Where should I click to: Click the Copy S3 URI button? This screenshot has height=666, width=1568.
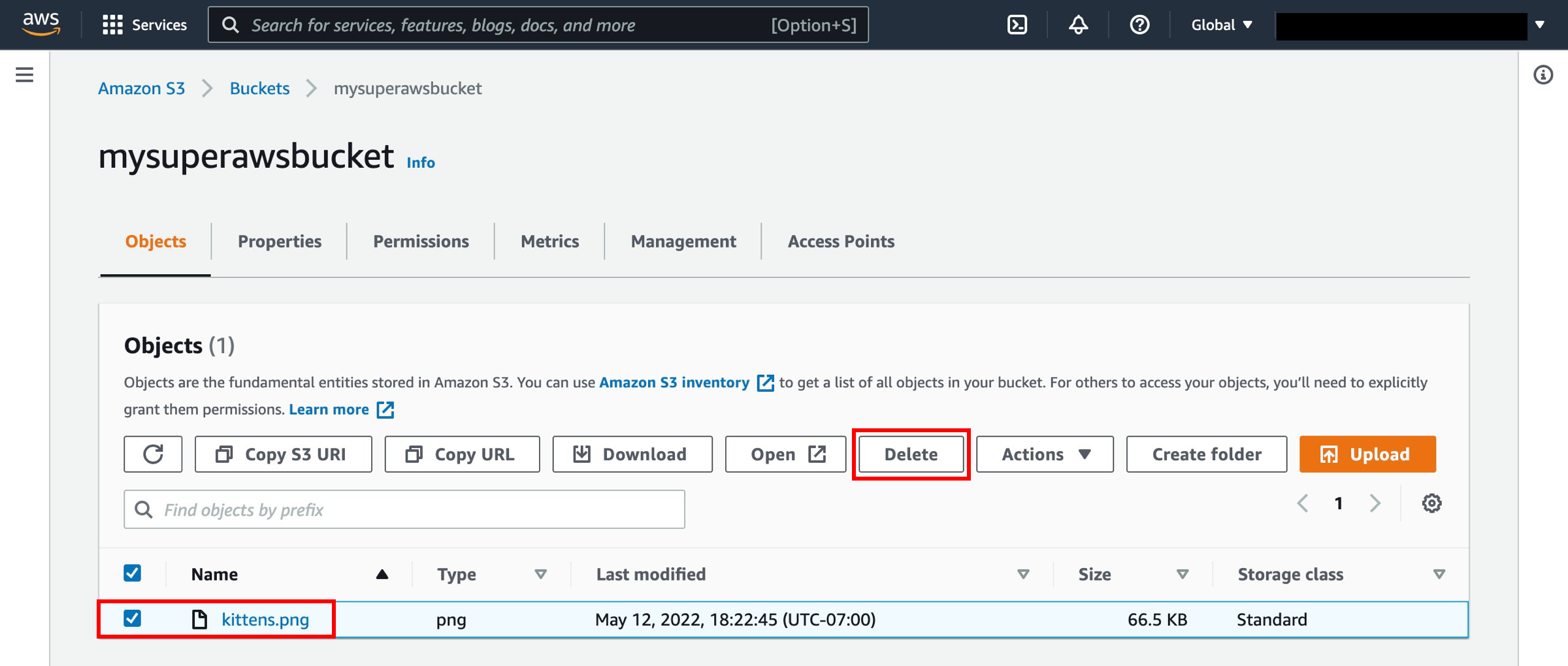point(284,454)
